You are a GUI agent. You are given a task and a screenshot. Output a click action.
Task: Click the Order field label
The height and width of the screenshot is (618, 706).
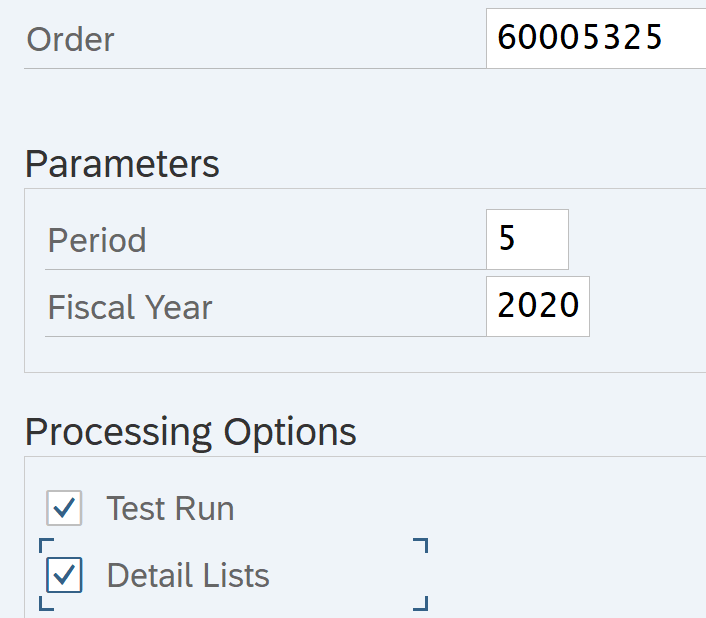click(x=70, y=39)
